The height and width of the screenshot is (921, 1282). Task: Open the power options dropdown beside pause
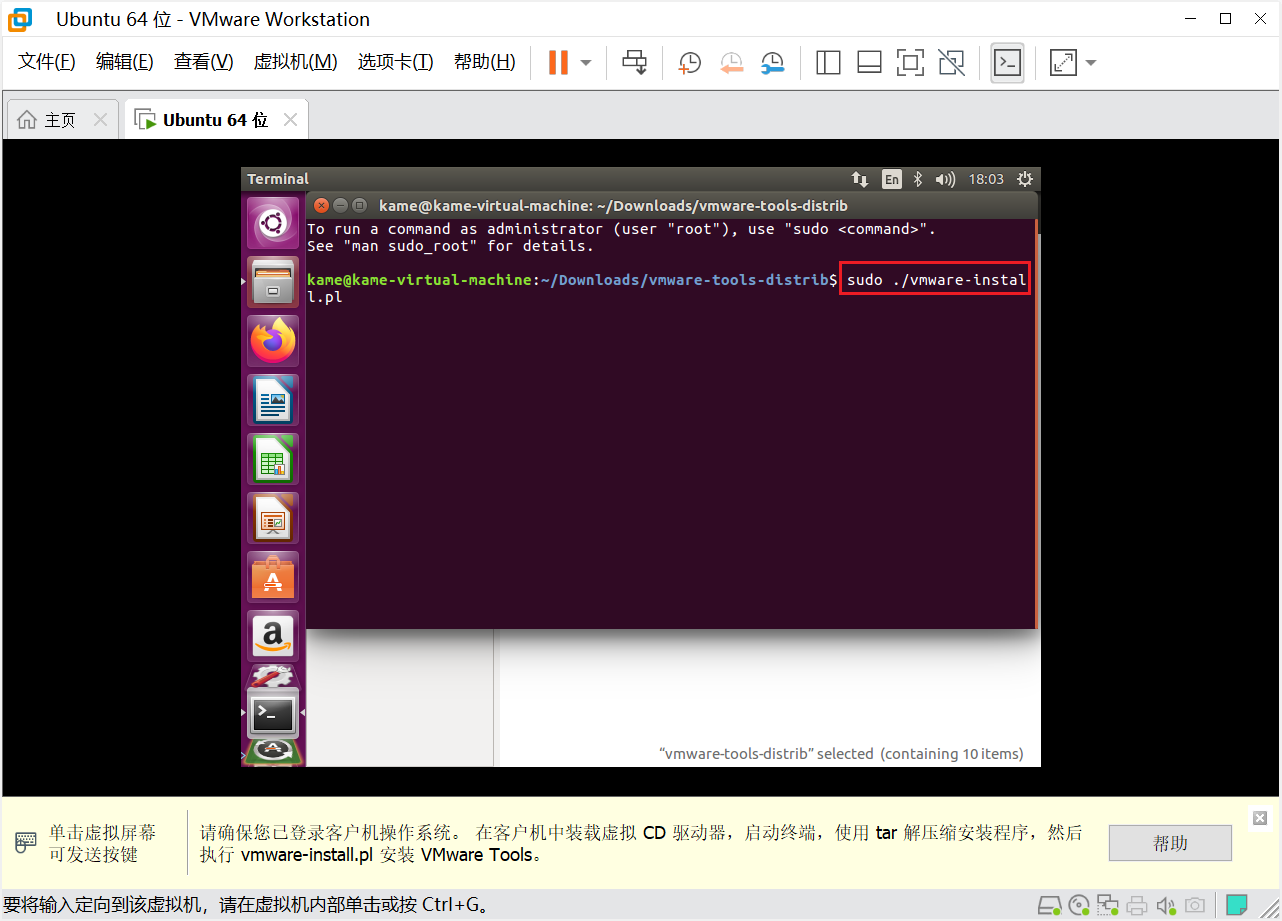pos(586,62)
